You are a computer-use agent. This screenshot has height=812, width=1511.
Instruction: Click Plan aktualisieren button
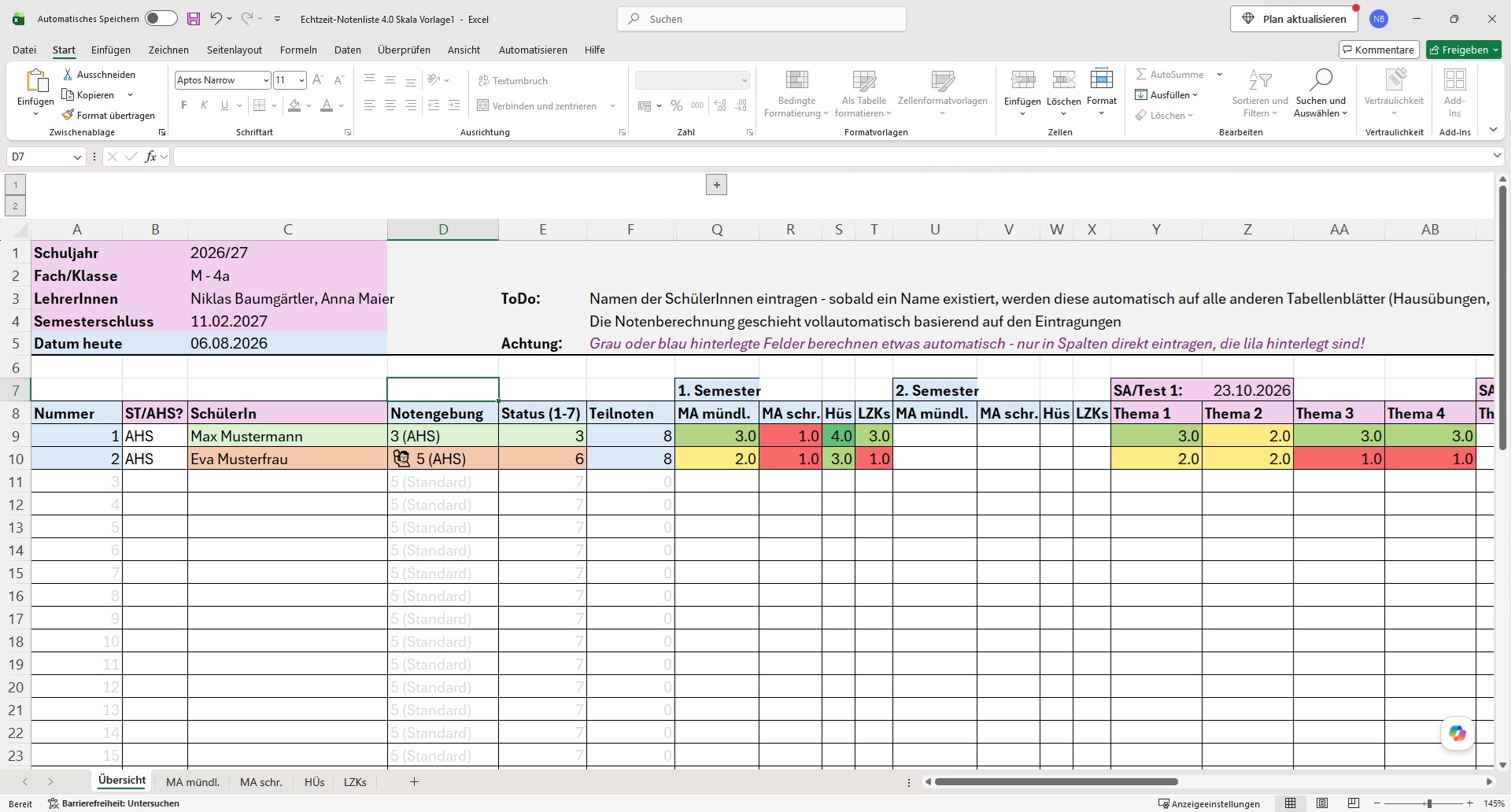pyautogui.click(x=1295, y=19)
